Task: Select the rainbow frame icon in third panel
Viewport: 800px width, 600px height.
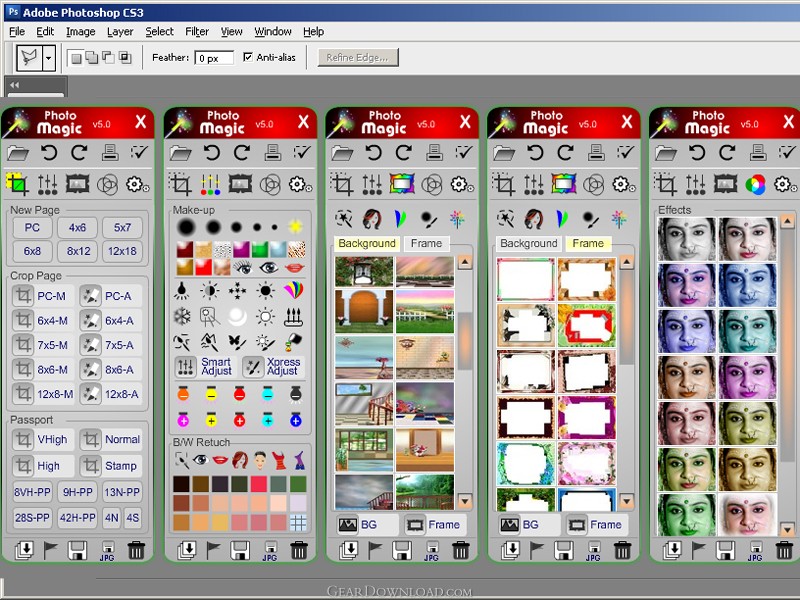Action: pos(402,184)
